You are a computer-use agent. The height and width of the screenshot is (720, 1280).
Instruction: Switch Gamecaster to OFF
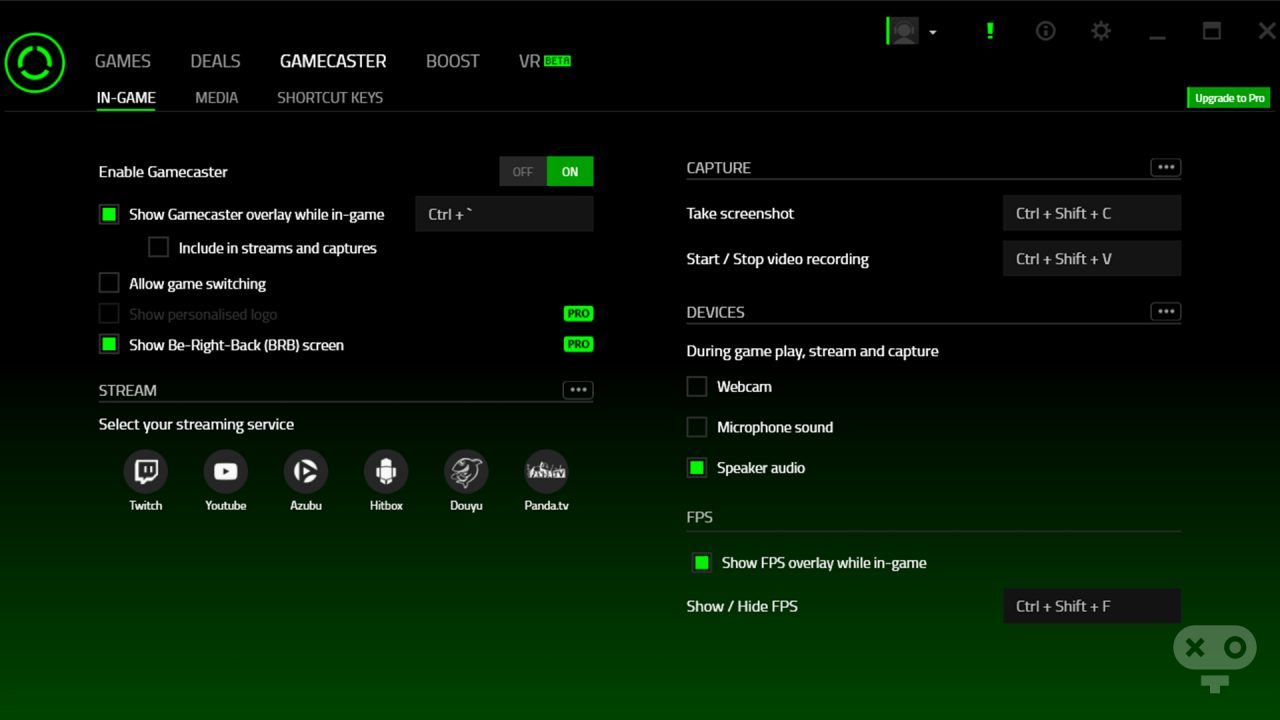523,172
